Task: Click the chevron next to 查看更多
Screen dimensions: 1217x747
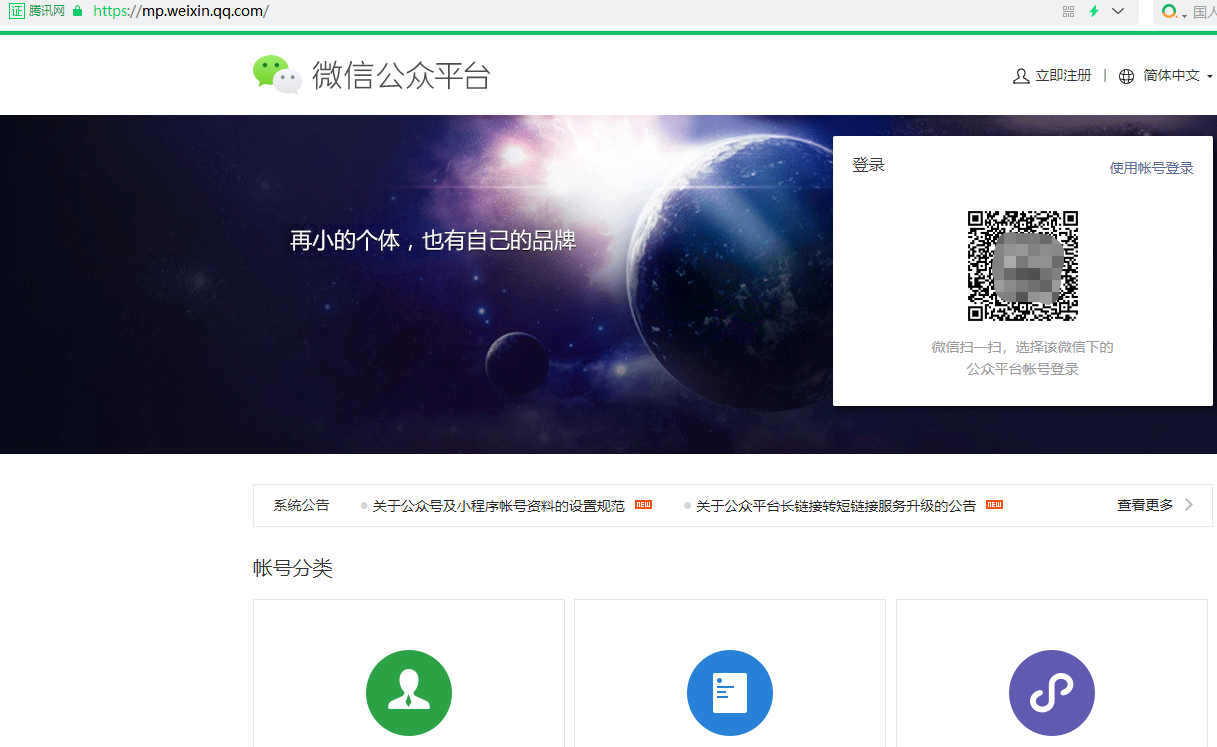Action: point(1189,505)
